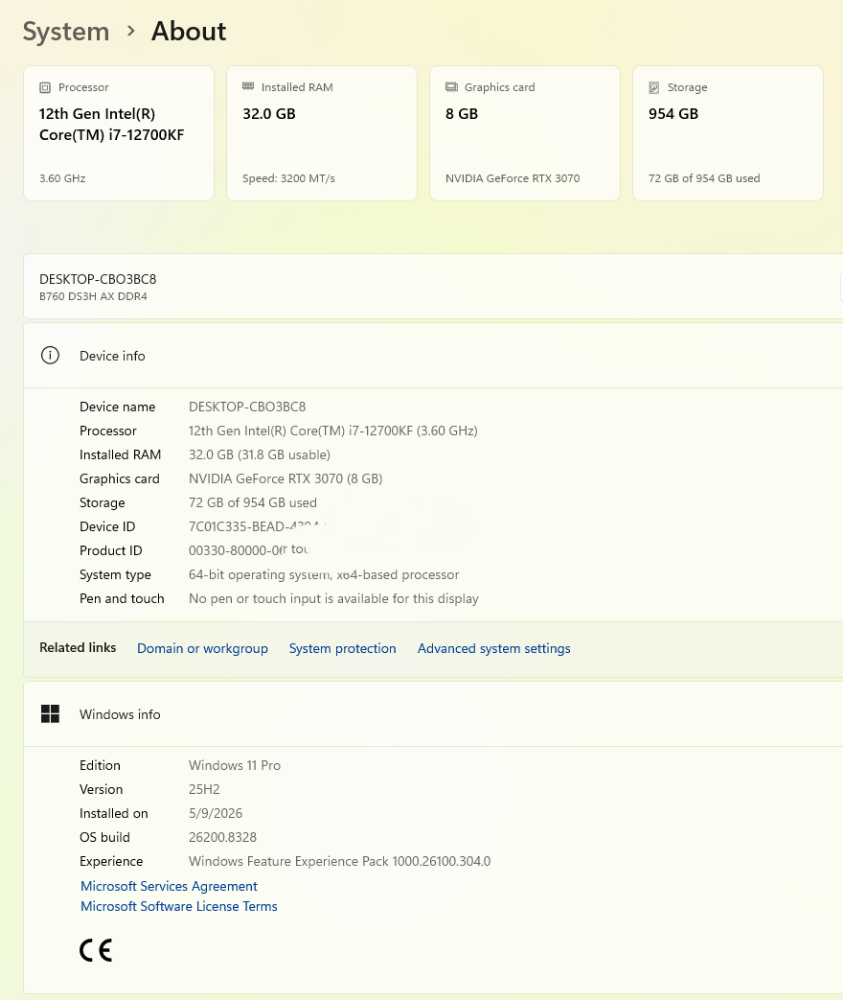Image resolution: width=843 pixels, height=1000 pixels.
Task: Click the Version value 25H2
Action: (203, 790)
